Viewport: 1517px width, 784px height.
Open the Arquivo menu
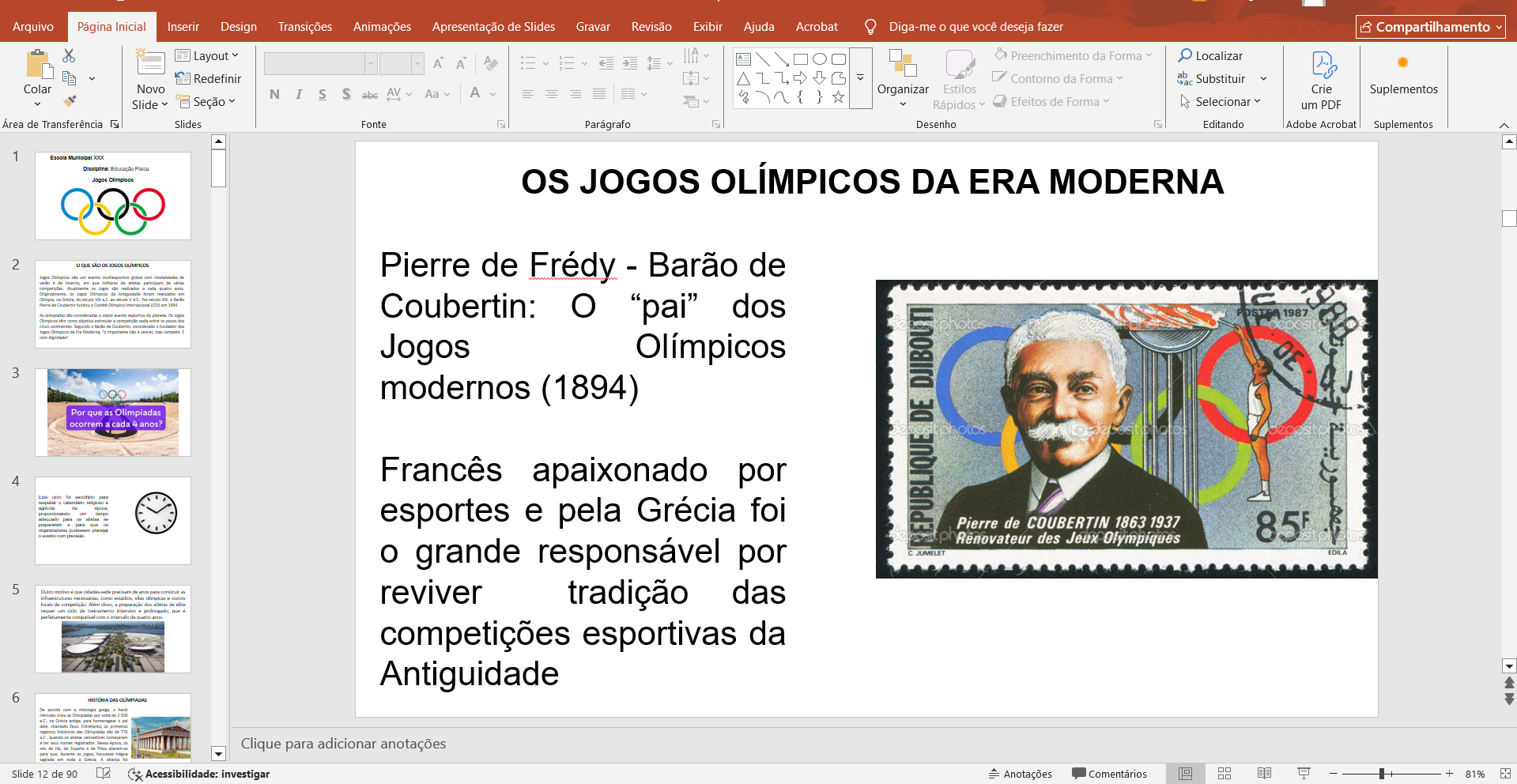(x=33, y=27)
